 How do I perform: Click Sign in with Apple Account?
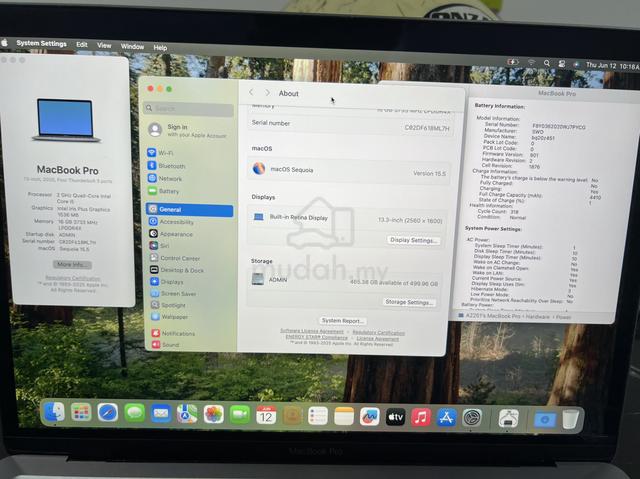click(x=188, y=131)
